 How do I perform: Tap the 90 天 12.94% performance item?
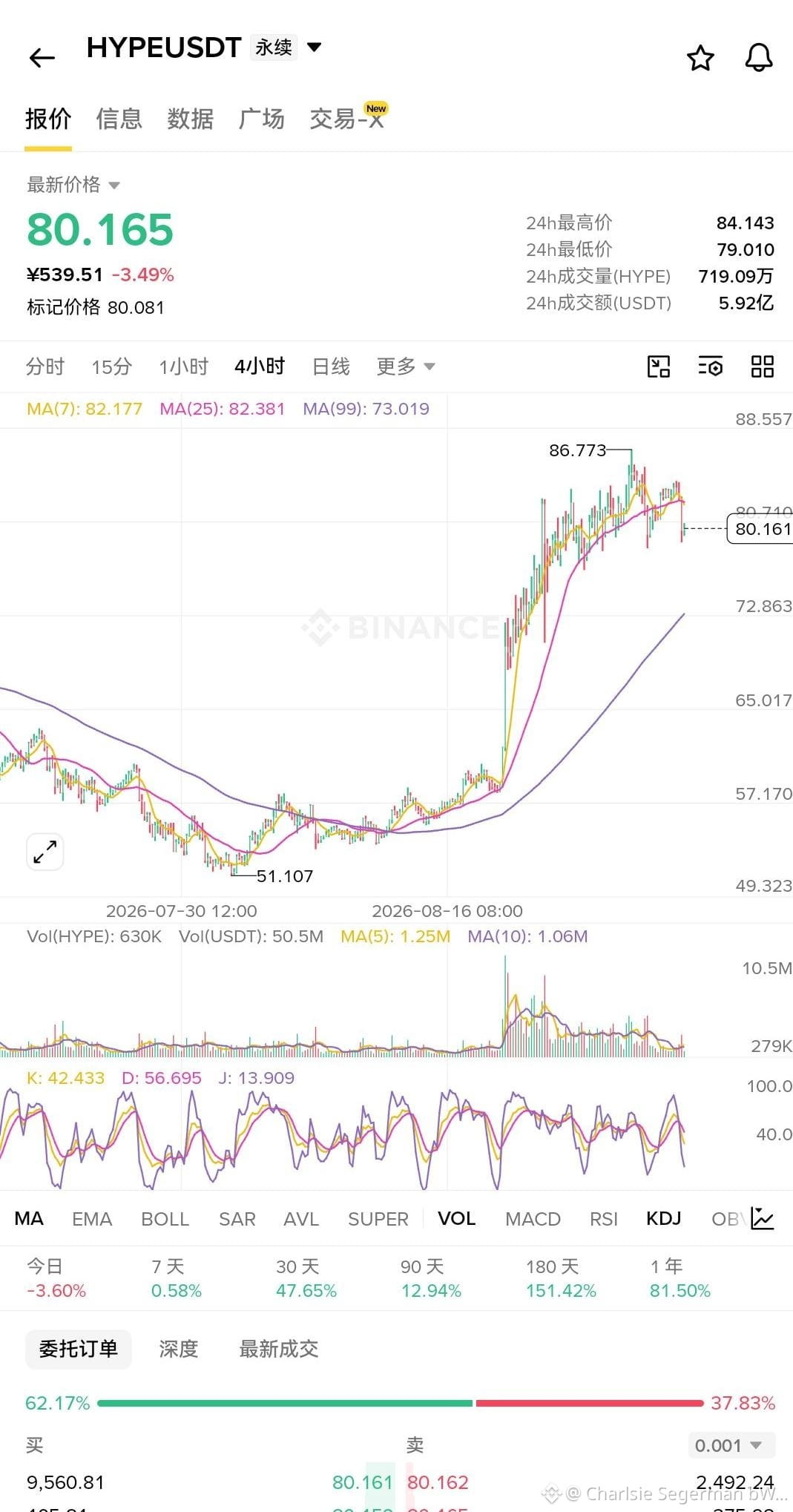(431, 1278)
